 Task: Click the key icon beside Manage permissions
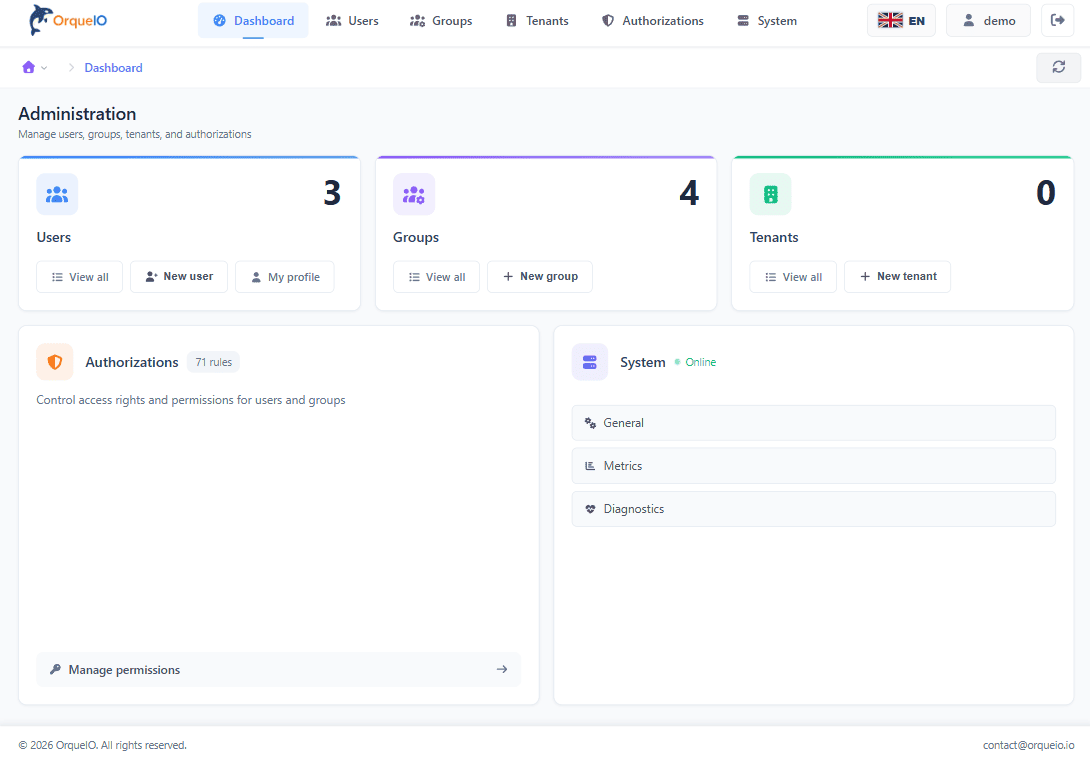(x=55, y=670)
